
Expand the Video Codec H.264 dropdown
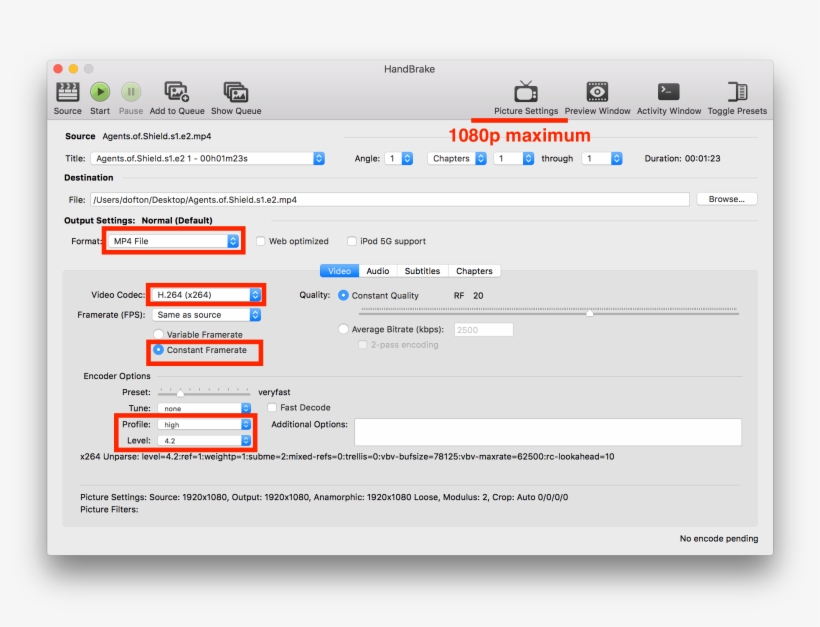point(207,295)
